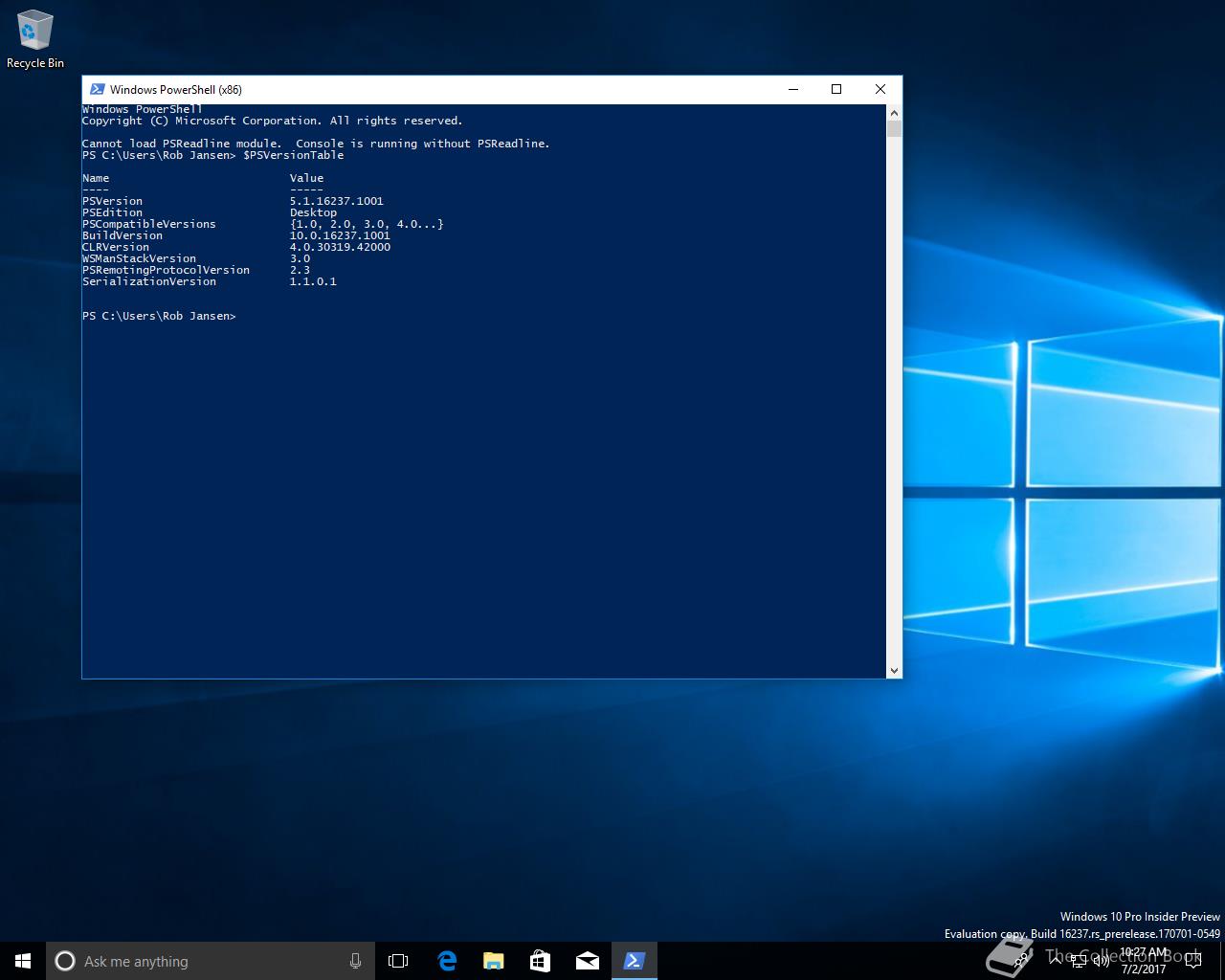
Task: Close the Windows PowerShell window
Action: [x=880, y=89]
